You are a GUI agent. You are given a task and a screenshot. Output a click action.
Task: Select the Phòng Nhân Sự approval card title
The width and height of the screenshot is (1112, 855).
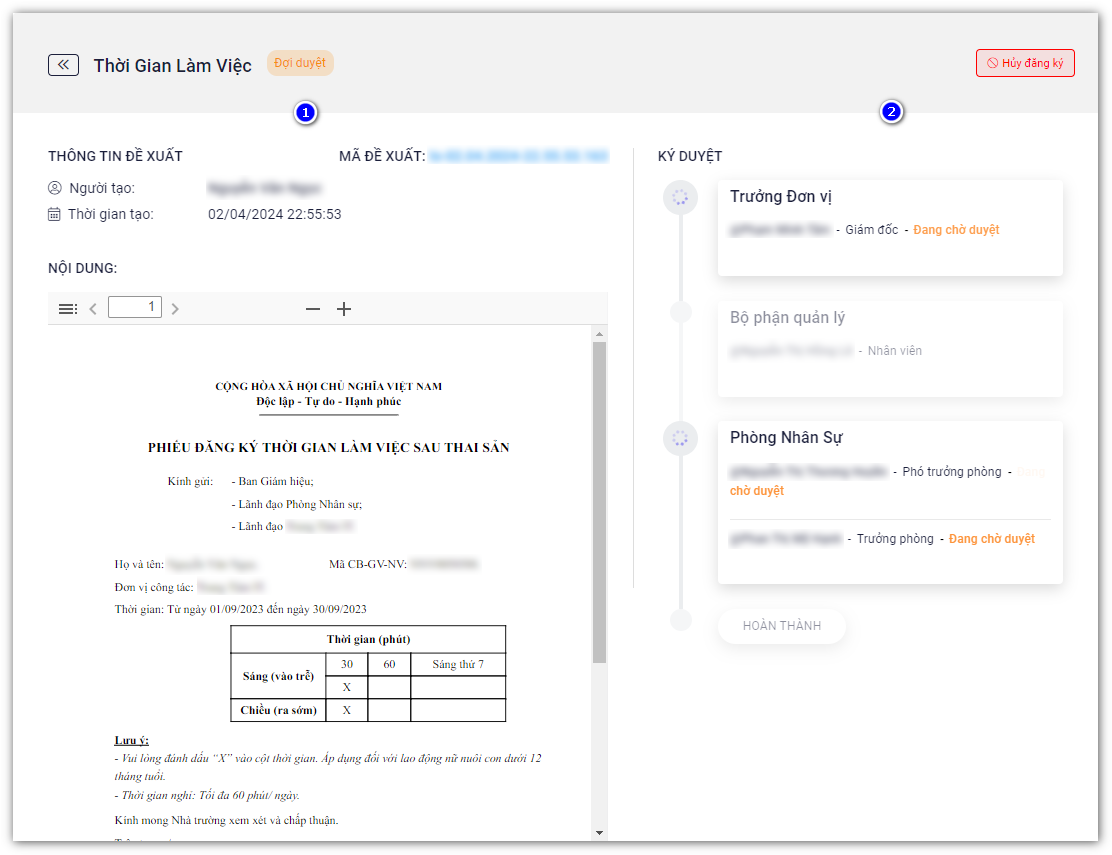tap(787, 438)
